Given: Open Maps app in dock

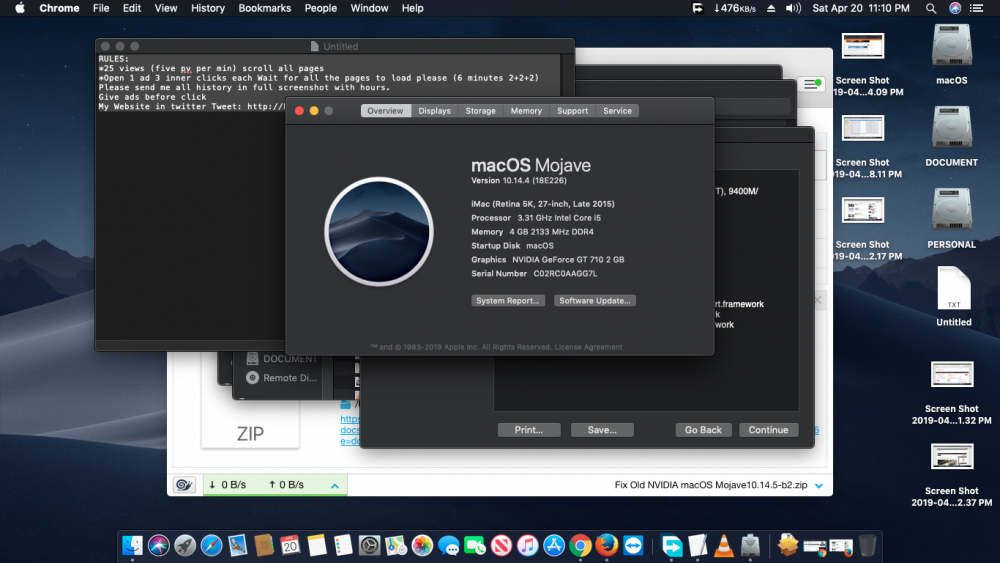Looking at the screenshot, I should [x=395, y=546].
